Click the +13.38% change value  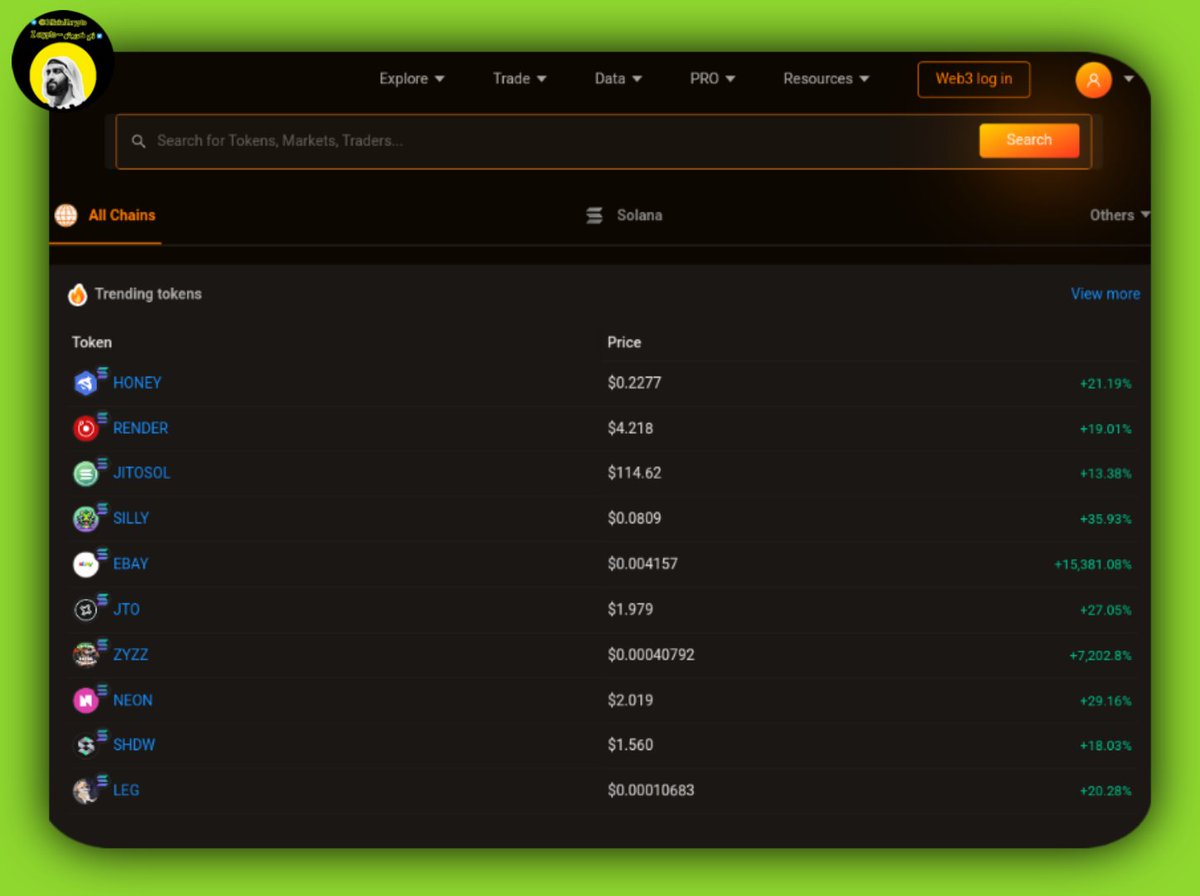(x=1106, y=474)
